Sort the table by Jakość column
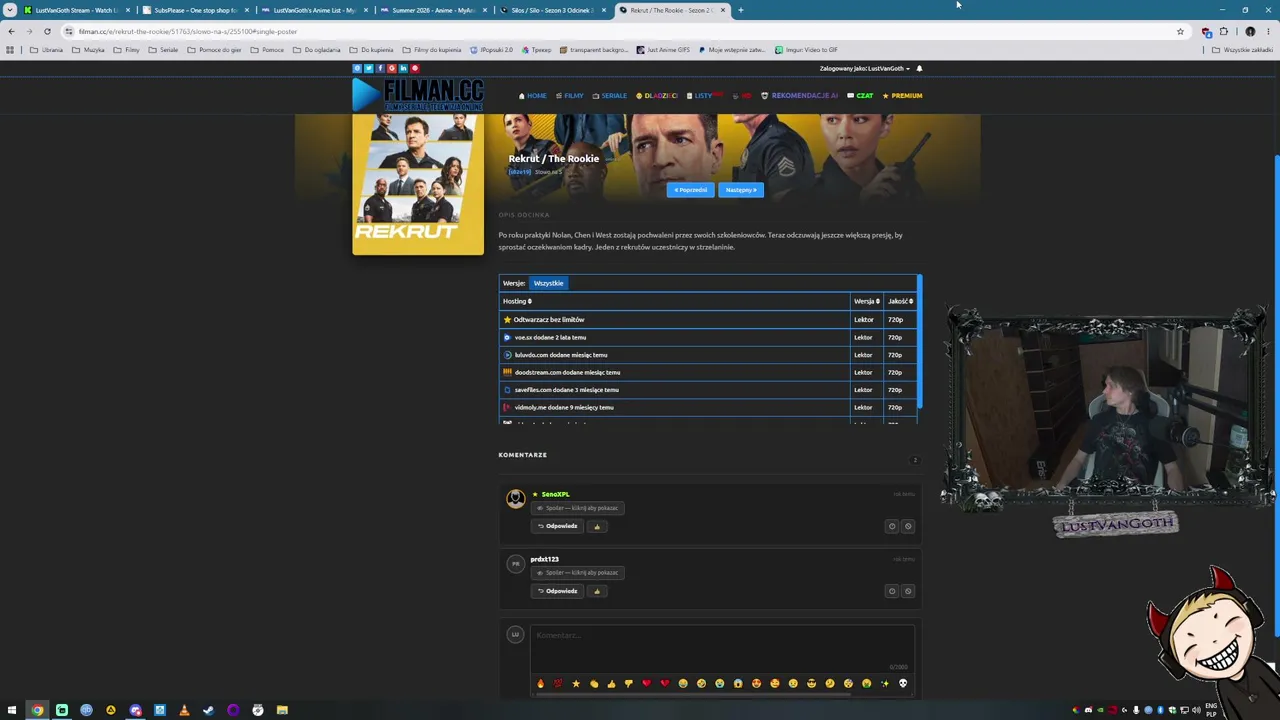1280x720 pixels. pos(900,301)
